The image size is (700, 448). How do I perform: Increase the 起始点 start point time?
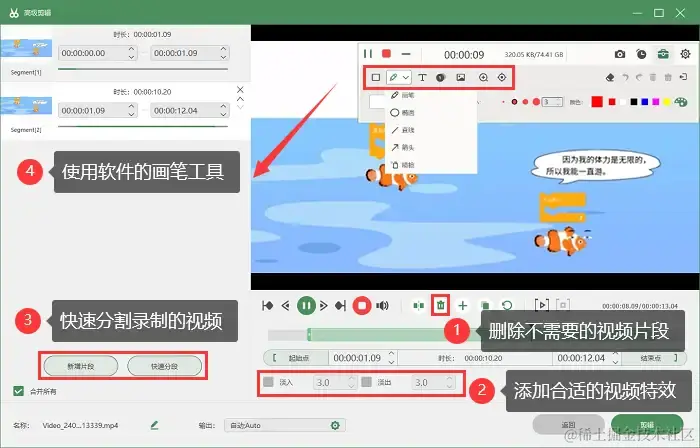point(392,354)
